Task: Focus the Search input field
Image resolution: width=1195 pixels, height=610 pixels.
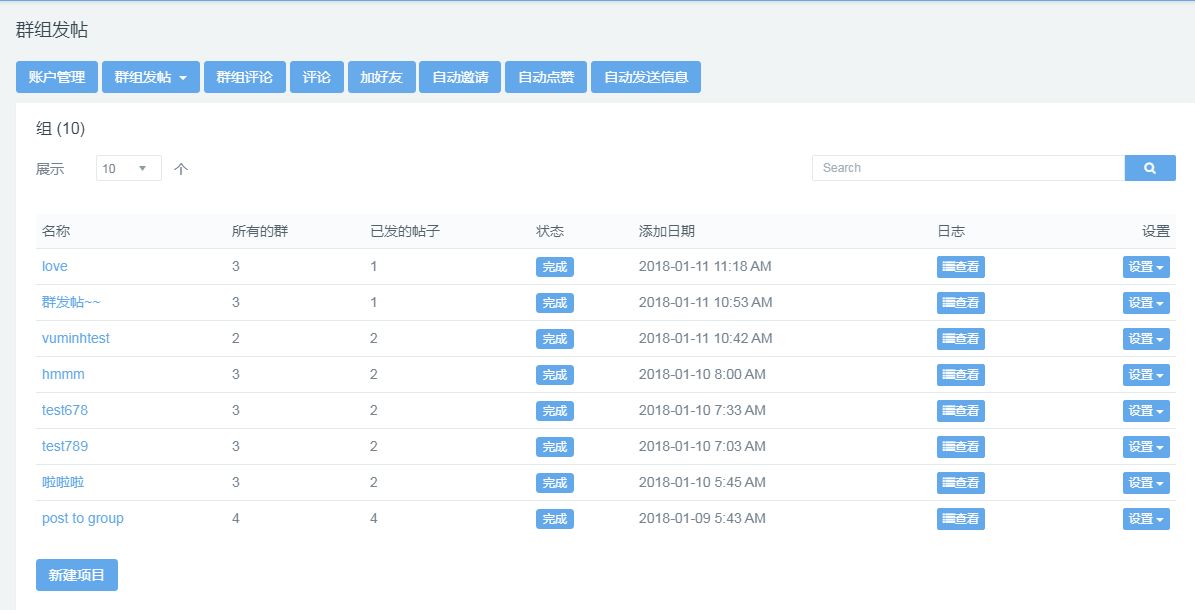Action: point(969,168)
